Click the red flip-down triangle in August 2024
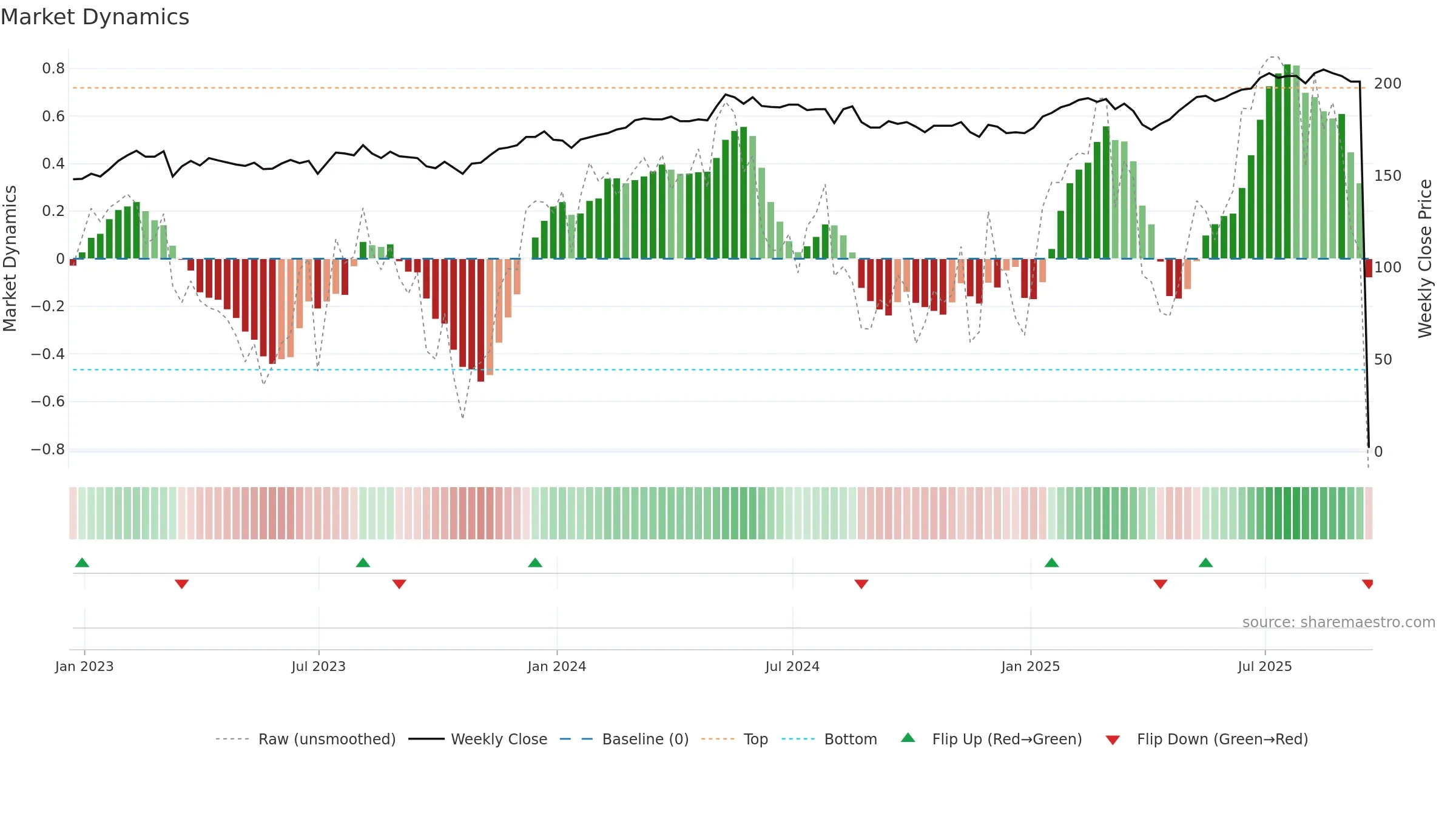Screen dimensions: 1456x819 pos(861,584)
